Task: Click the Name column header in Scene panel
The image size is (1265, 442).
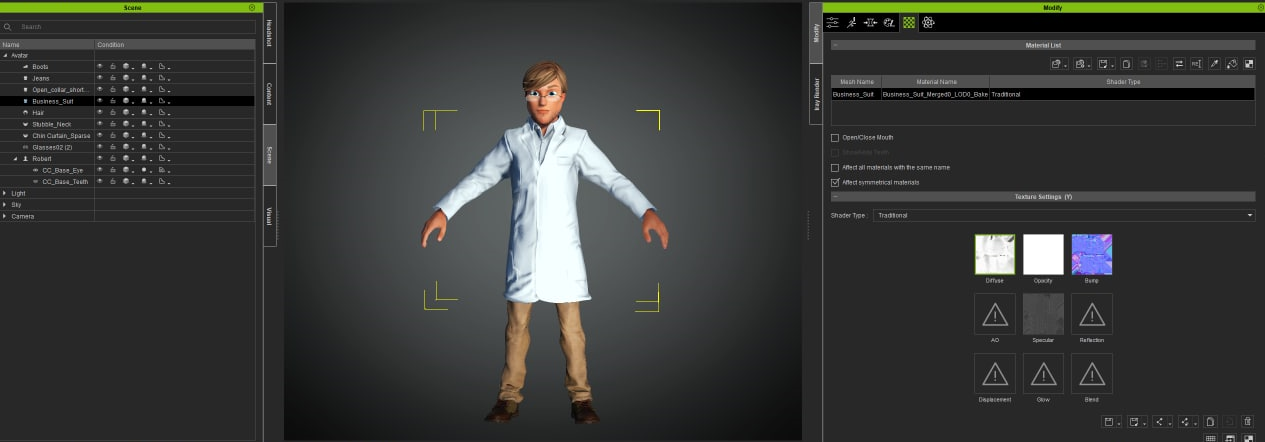Action: pos(47,45)
